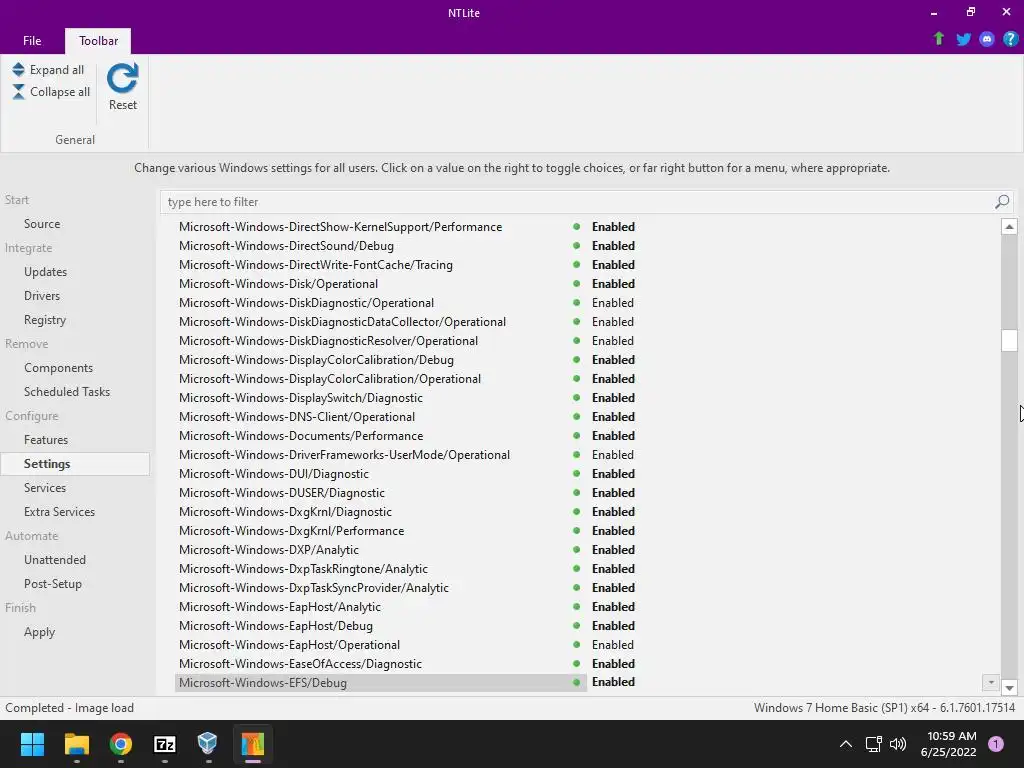This screenshot has height=768, width=1024.
Task: Select the Settings page
Action: point(75,464)
